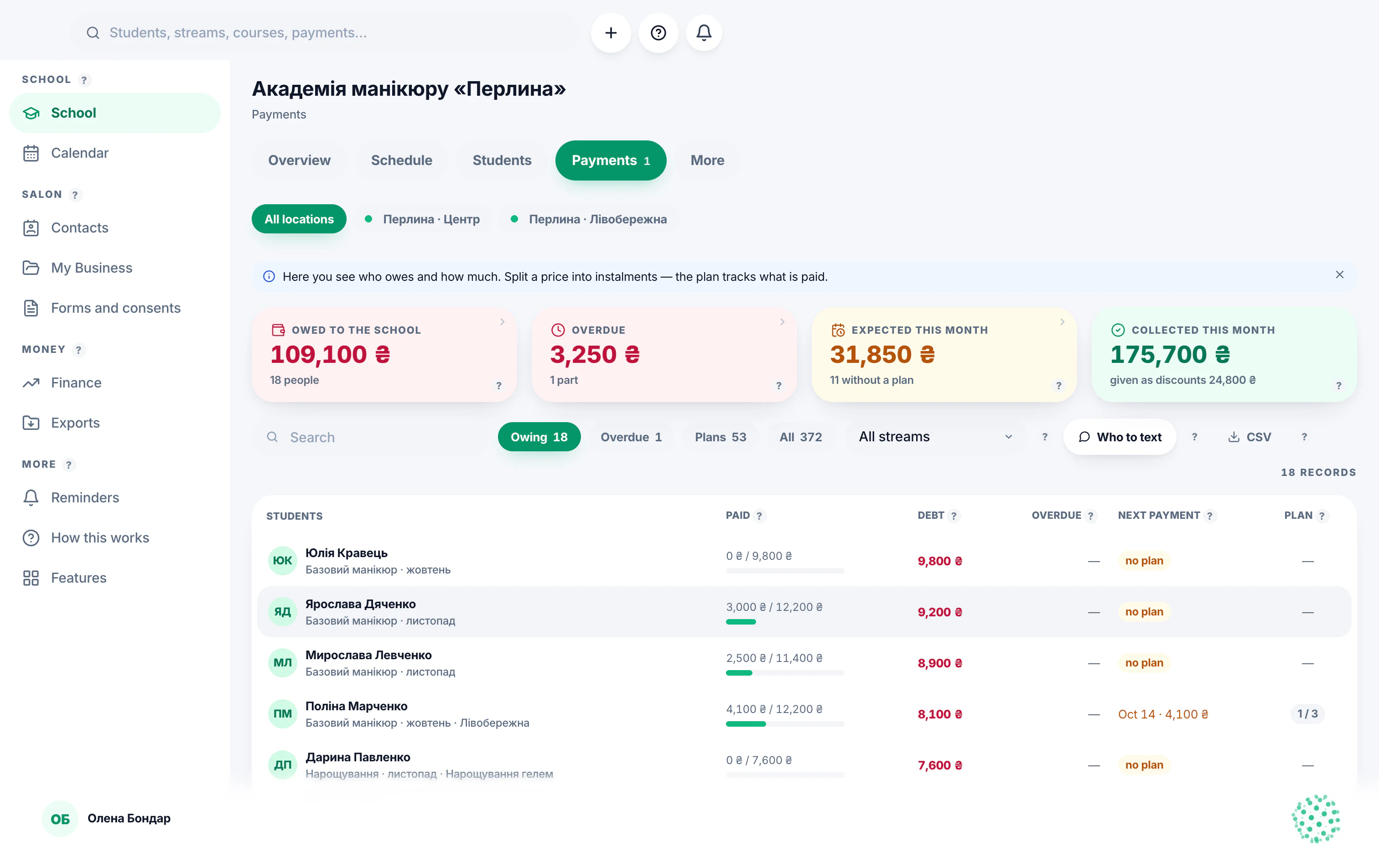Click the plus add button

tap(611, 33)
